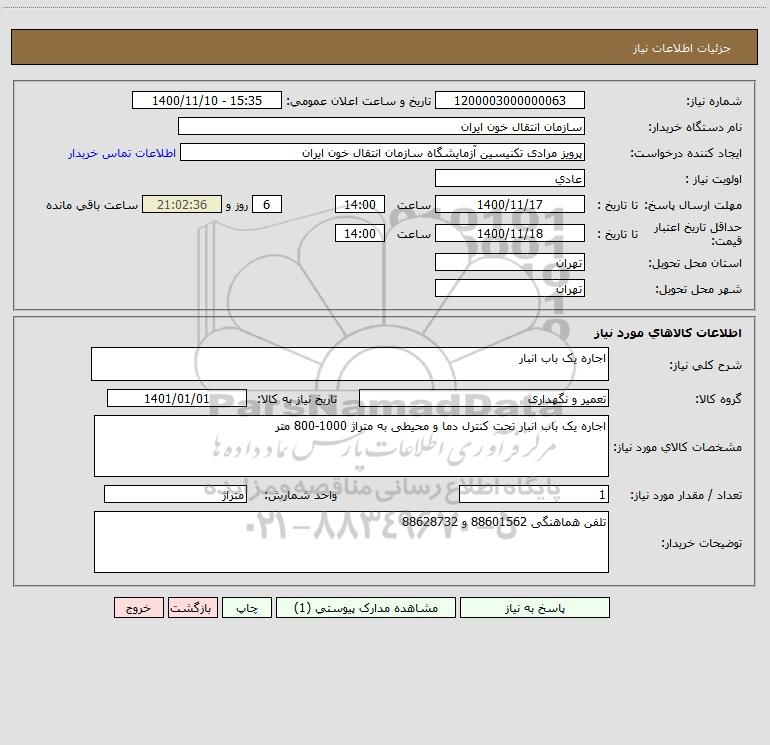Click the remaining time counter 21:02:36
This screenshot has width=770, height=745.
pyautogui.click(x=182, y=205)
